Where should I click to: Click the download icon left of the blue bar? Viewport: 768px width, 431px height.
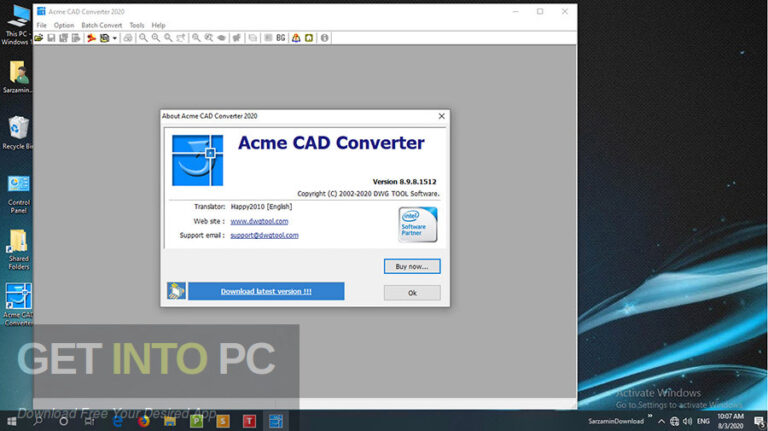click(x=176, y=291)
